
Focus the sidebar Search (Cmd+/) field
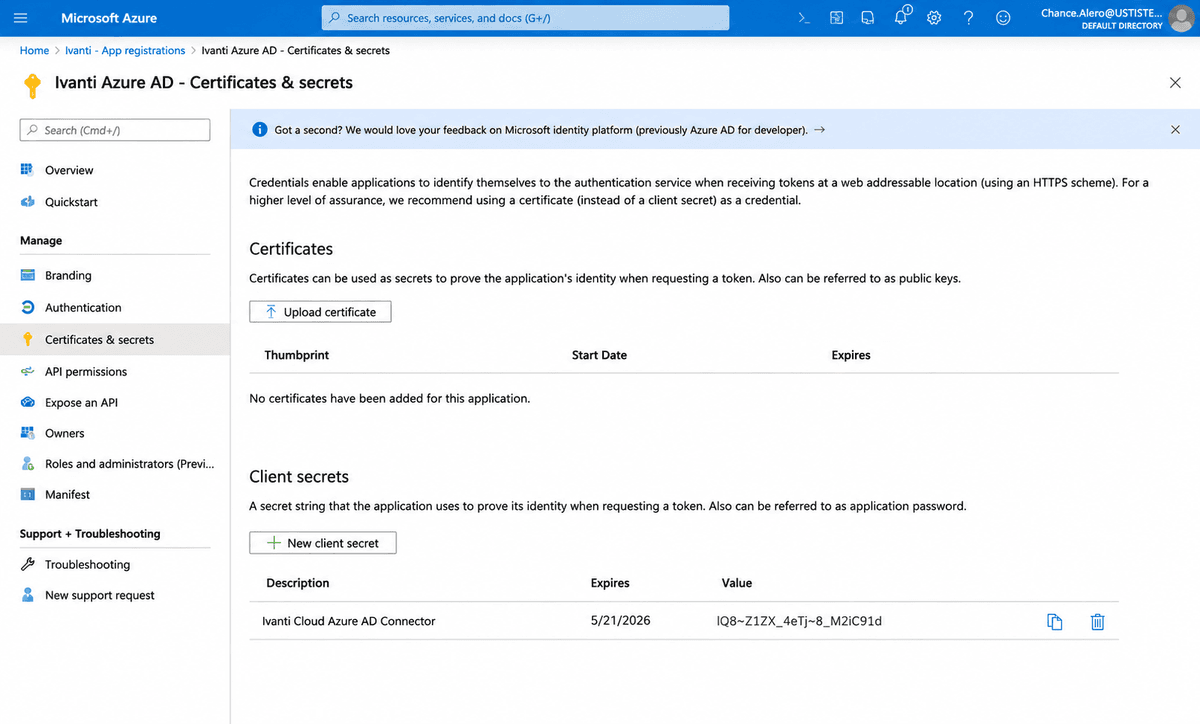coord(115,130)
